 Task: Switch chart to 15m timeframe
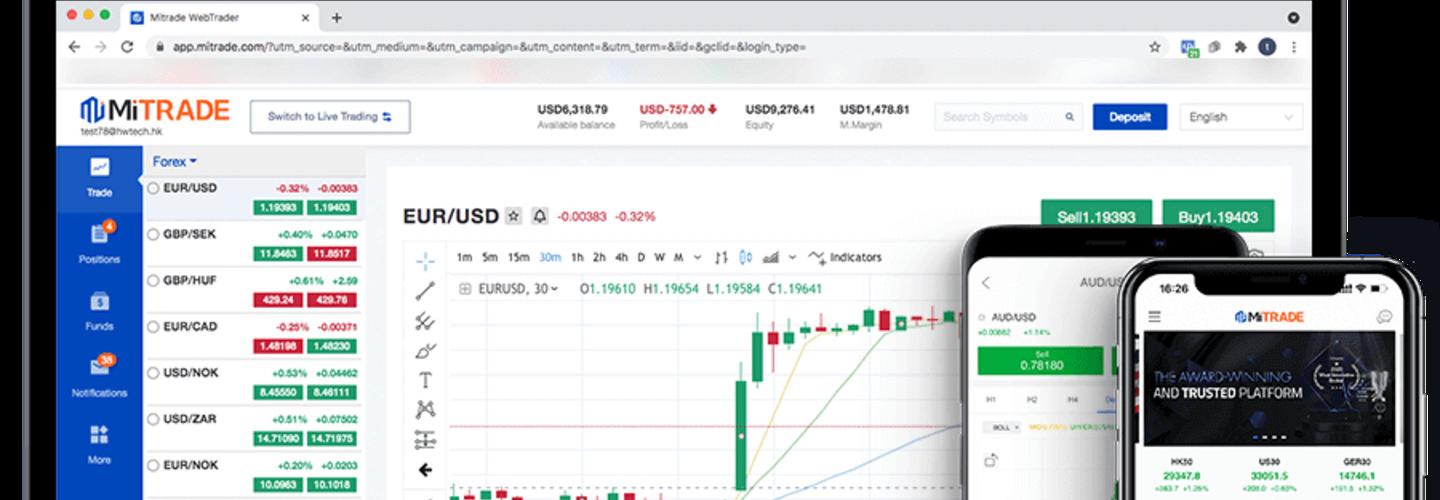pos(518,257)
